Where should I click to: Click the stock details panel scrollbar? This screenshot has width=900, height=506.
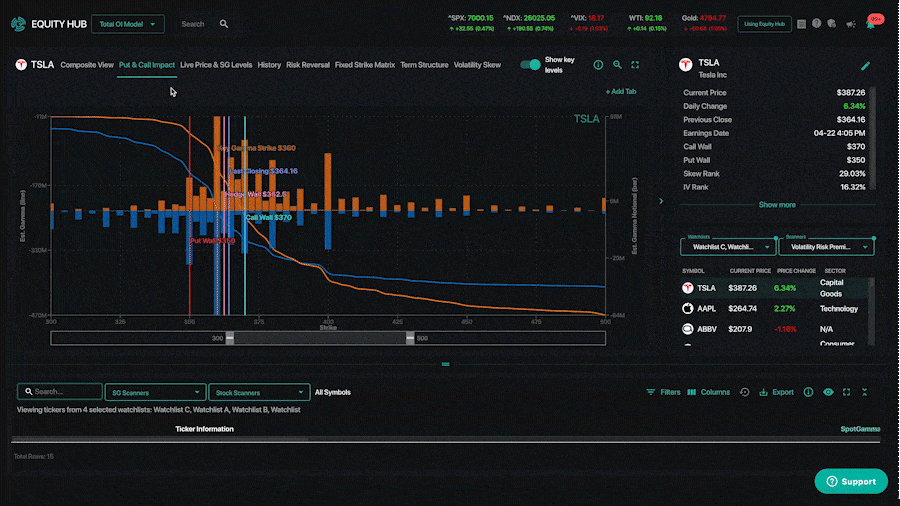tap(872, 138)
